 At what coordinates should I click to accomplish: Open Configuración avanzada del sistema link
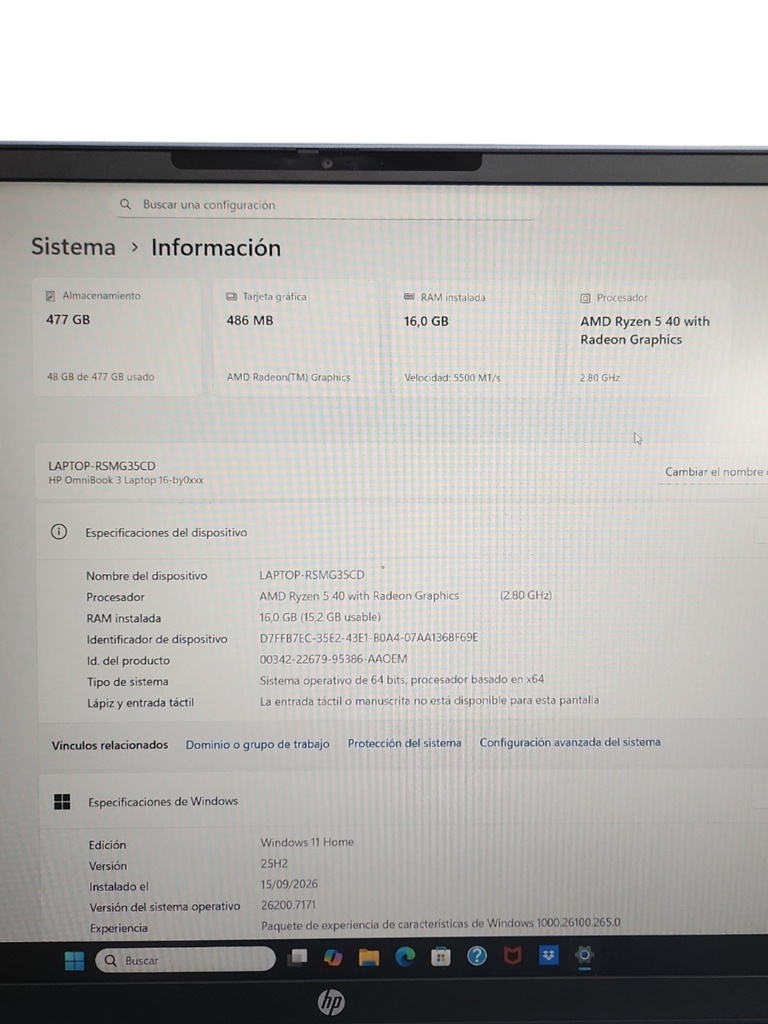tap(570, 742)
